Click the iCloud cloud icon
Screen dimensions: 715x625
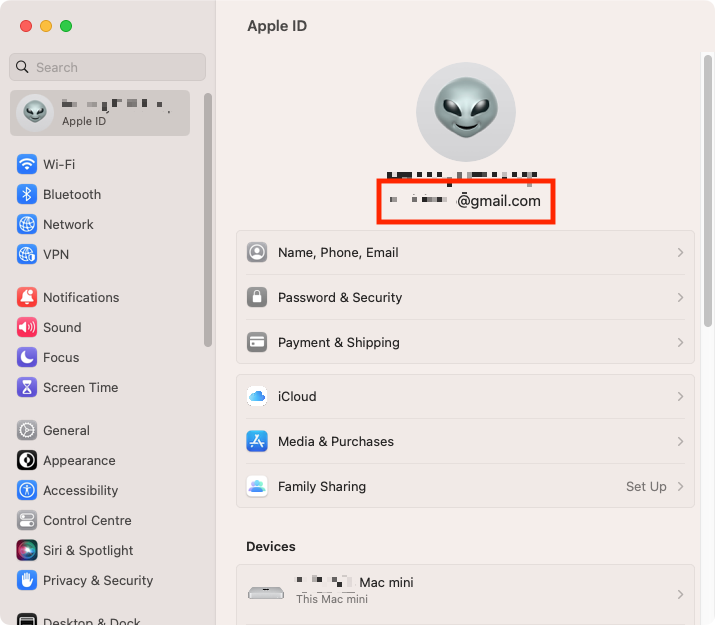click(257, 396)
